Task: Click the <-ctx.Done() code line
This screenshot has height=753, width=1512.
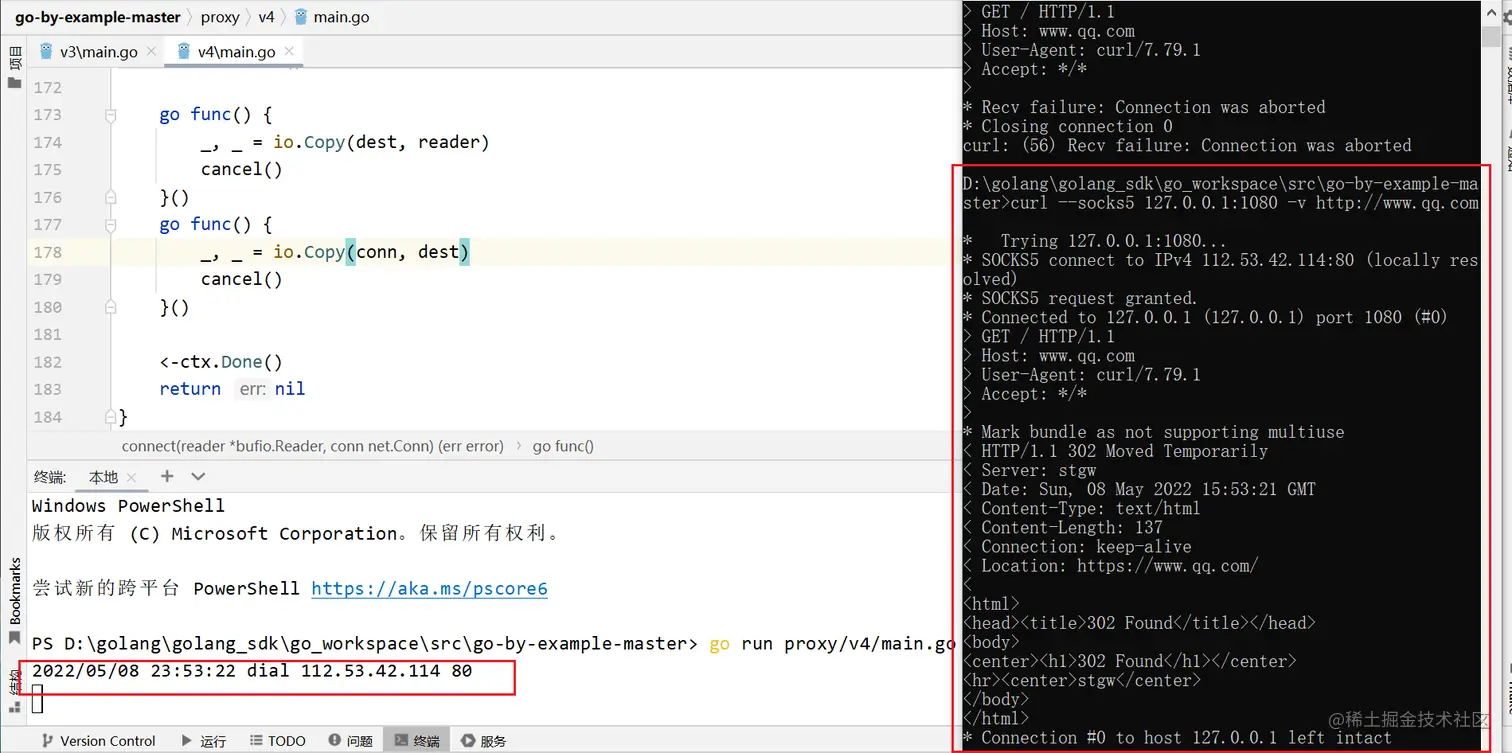Action: pyautogui.click(x=222, y=362)
